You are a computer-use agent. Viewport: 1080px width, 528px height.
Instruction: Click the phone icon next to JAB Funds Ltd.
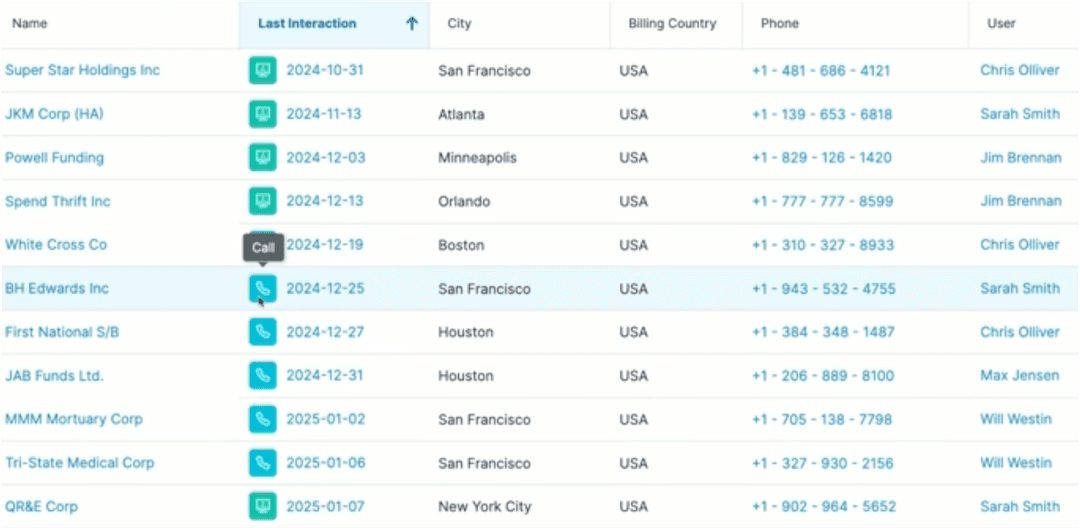point(262,376)
